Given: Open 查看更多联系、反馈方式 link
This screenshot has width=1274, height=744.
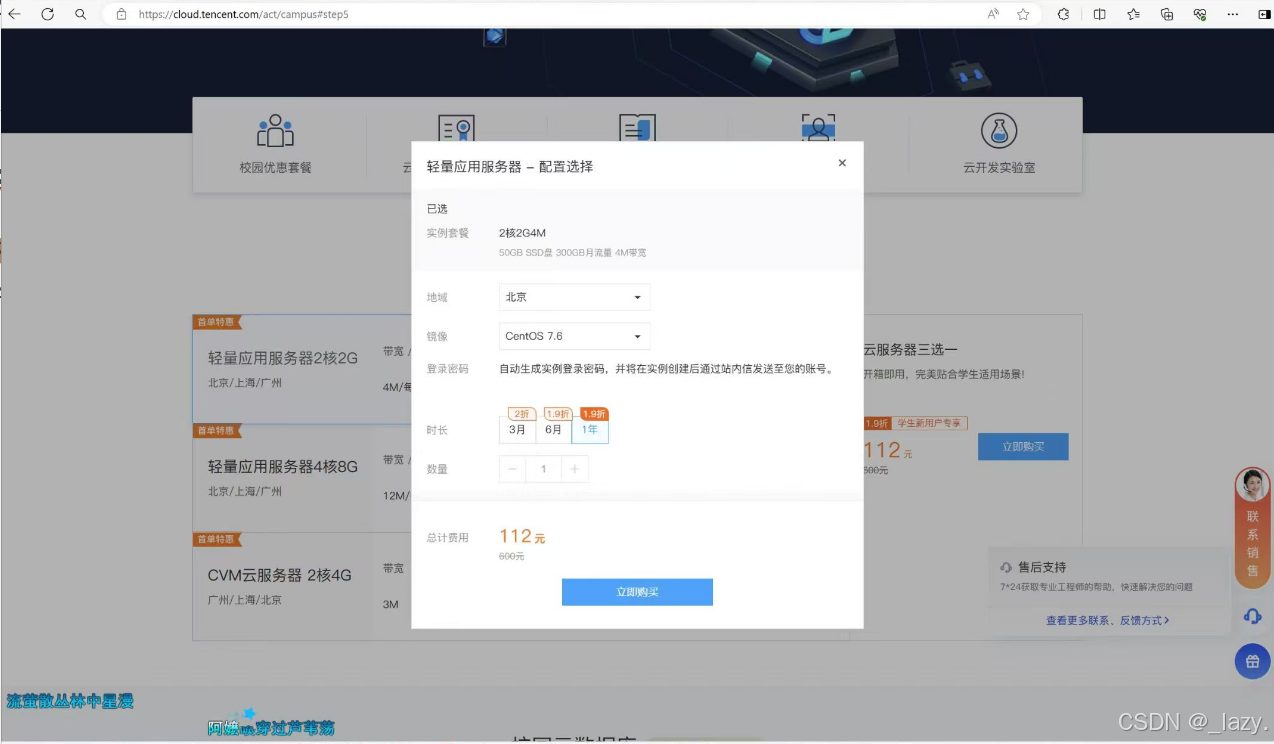Looking at the screenshot, I should point(1107,620).
